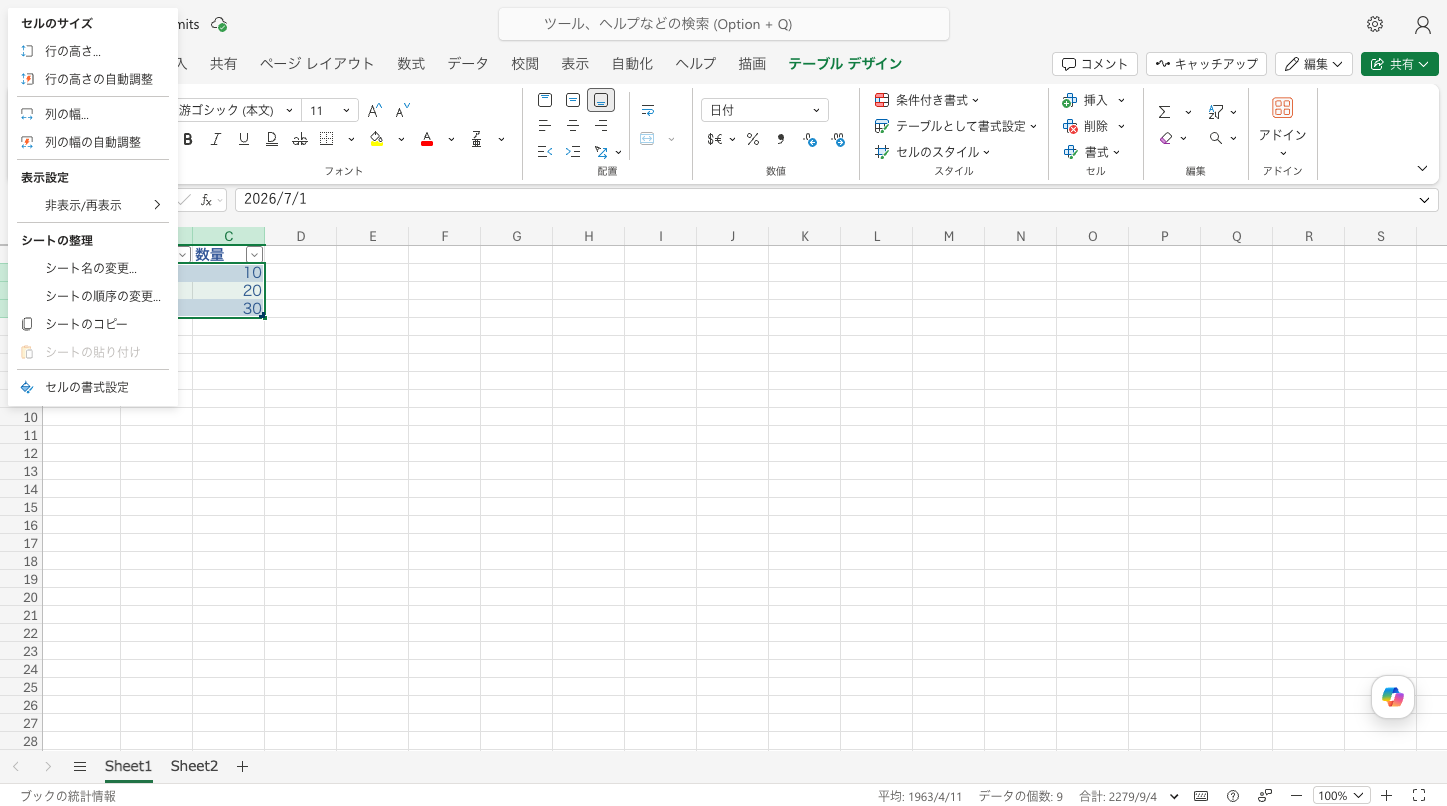Open the 条件付き書式 dropdown
This screenshot has width=1447, height=806.
pyautogui.click(x=927, y=100)
